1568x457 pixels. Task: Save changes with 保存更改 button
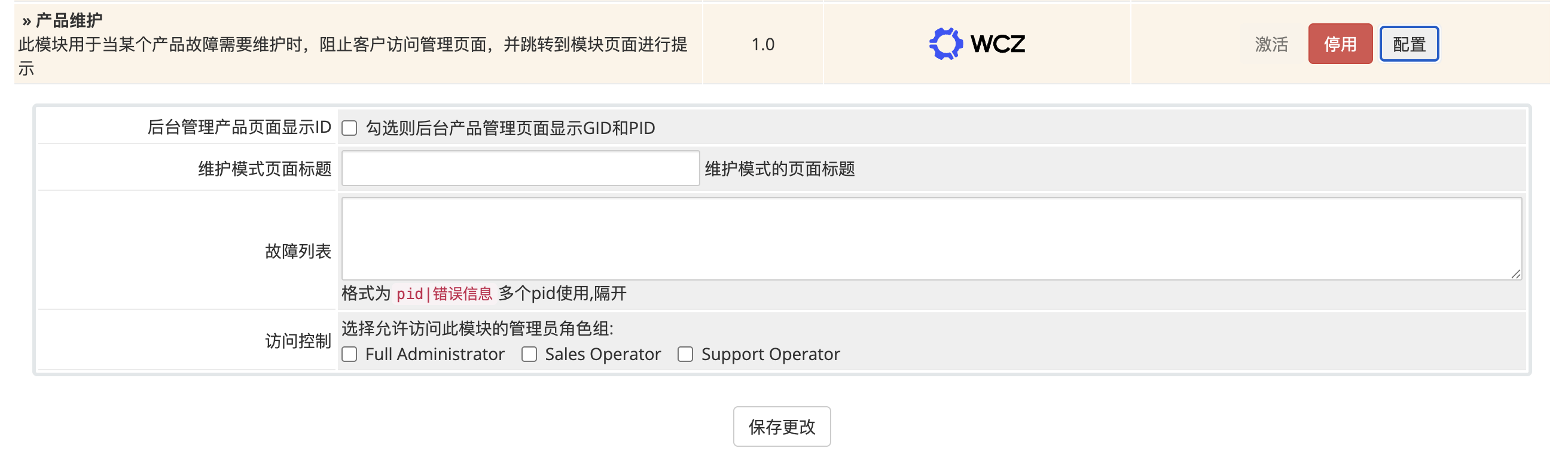tap(782, 426)
